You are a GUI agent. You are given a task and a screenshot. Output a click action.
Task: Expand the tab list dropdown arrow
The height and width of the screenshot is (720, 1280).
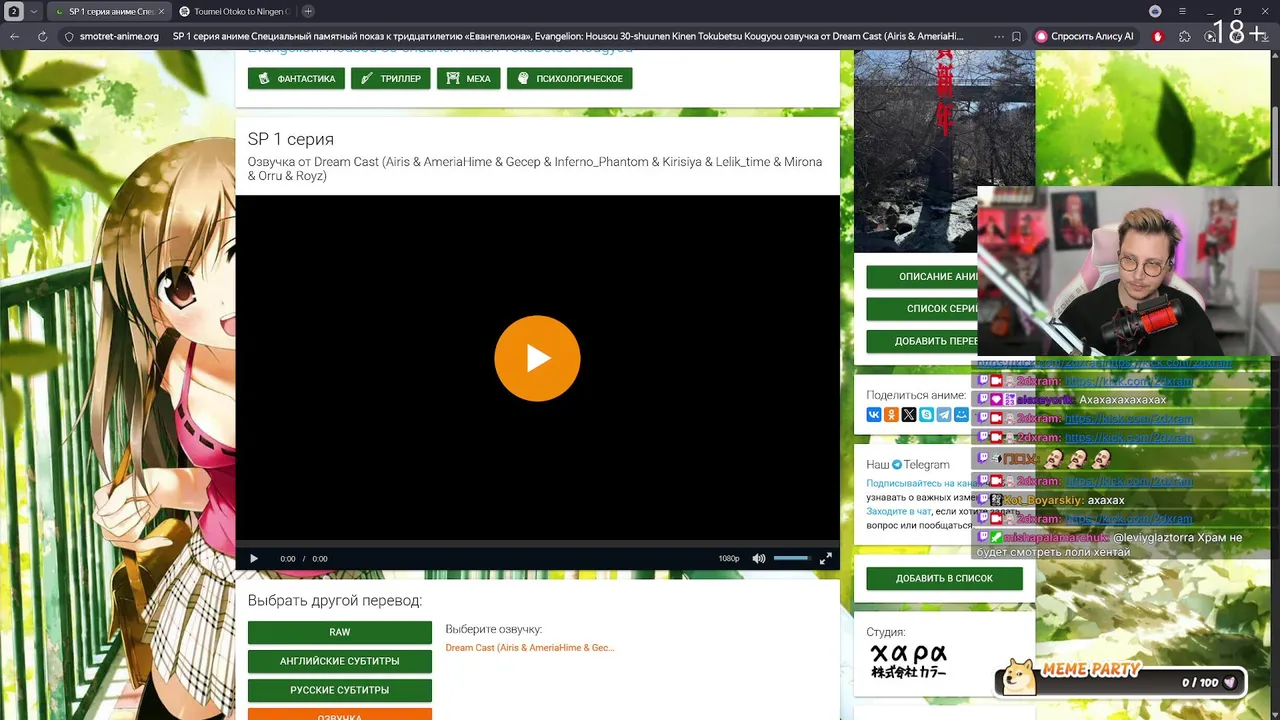(34, 11)
